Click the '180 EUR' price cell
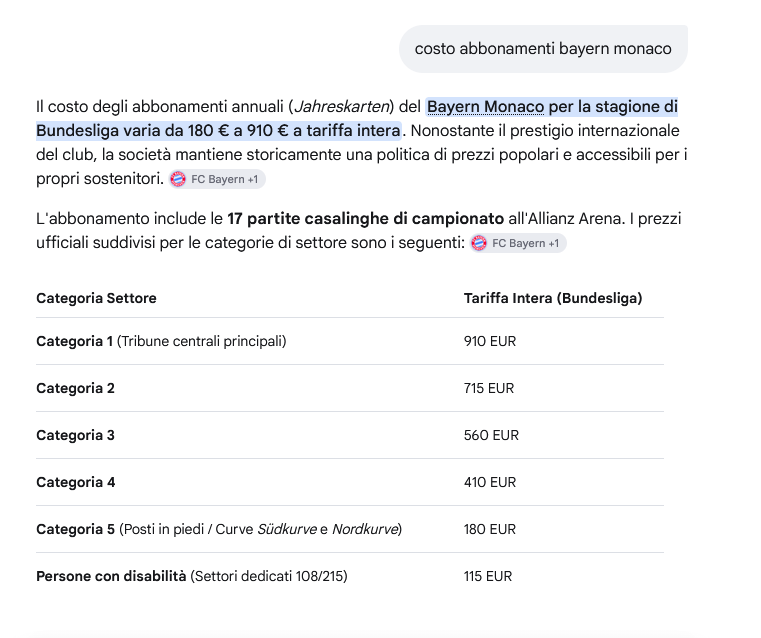Viewport: 761px width, 638px height. pyautogui.click(x=490, y=529)
